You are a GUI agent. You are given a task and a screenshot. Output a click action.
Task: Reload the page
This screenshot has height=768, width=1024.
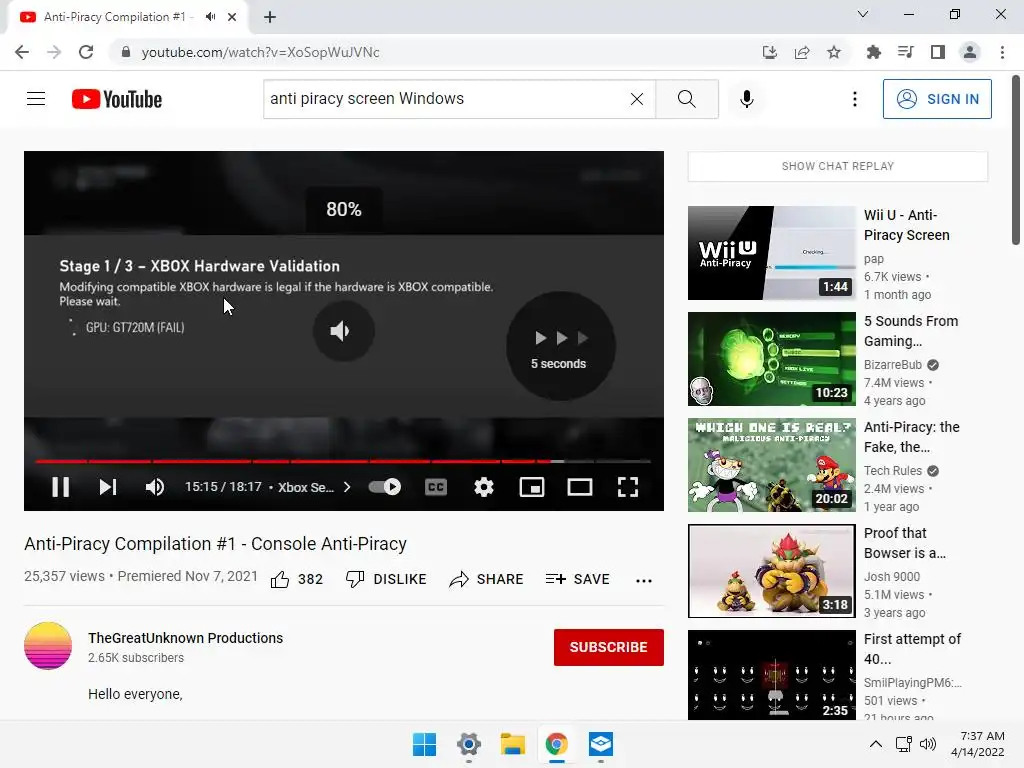point(86,52)
